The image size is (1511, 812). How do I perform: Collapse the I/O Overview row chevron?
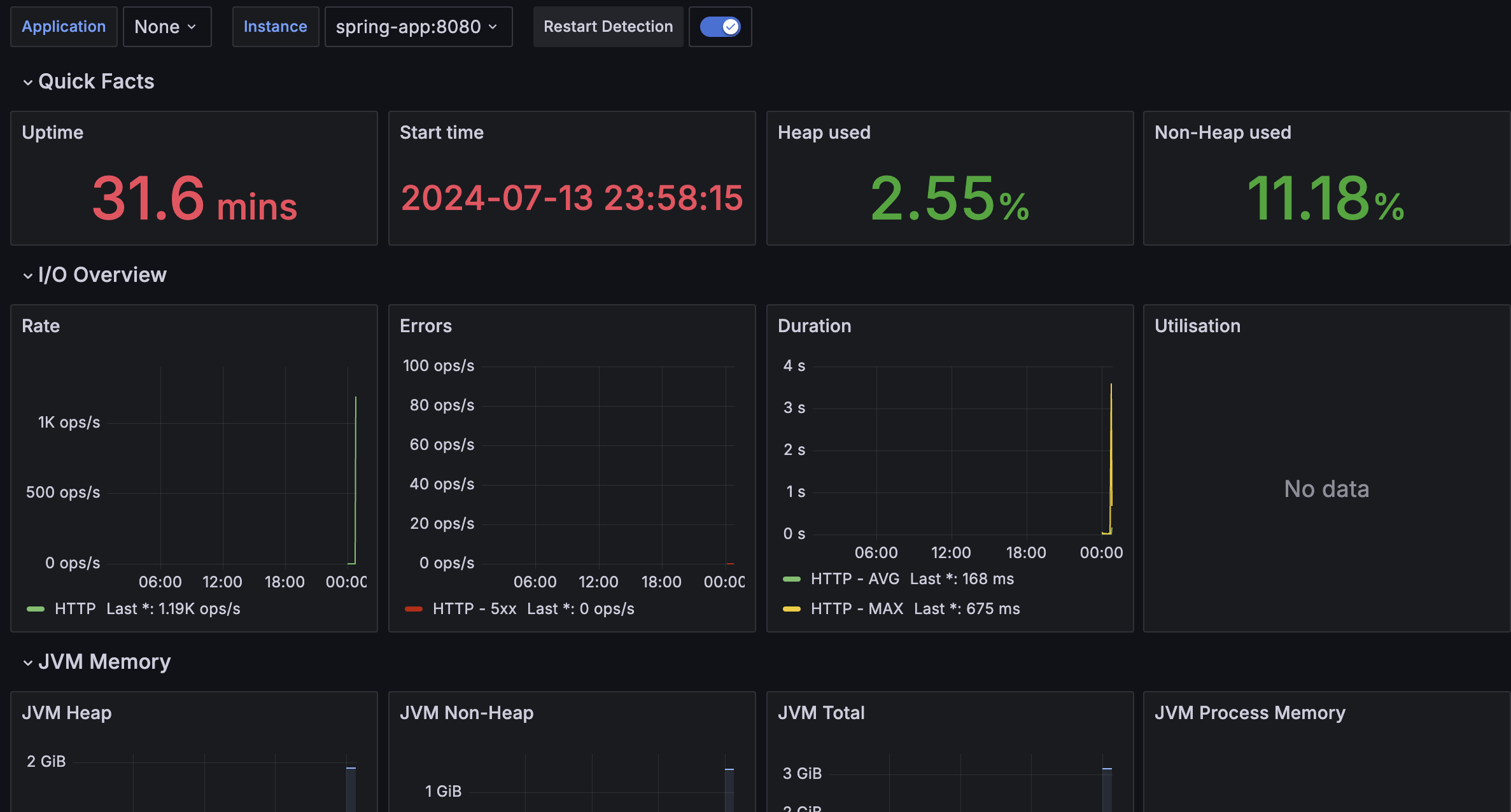[27, 276]
